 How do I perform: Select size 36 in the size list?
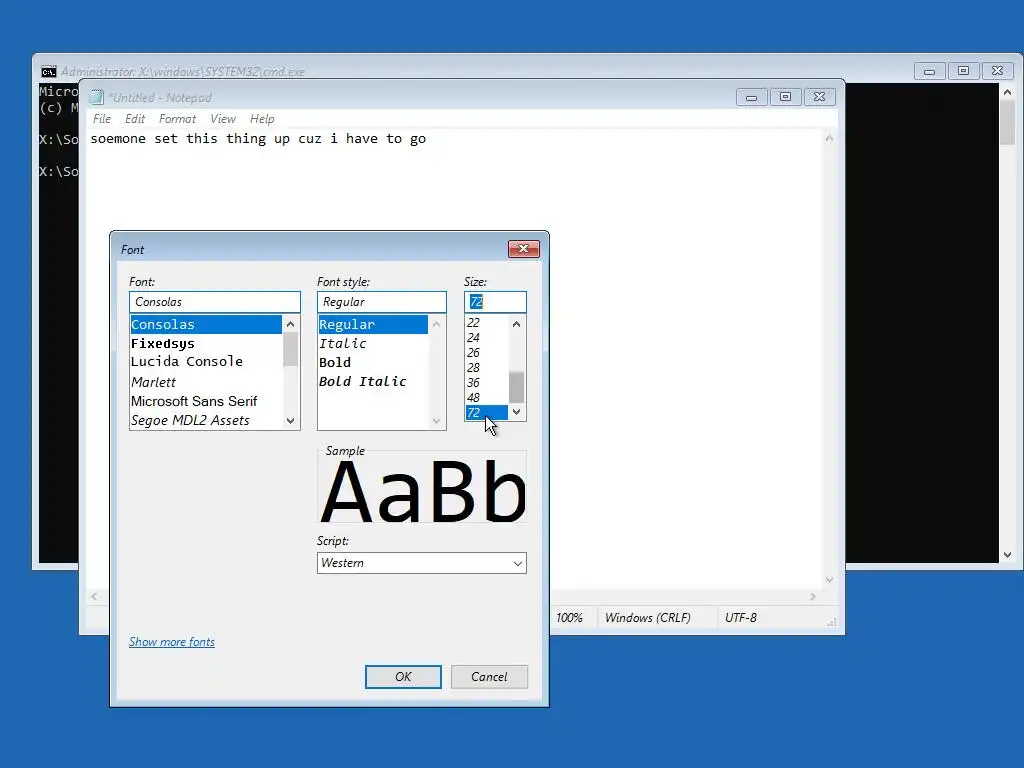click(487, 383)
